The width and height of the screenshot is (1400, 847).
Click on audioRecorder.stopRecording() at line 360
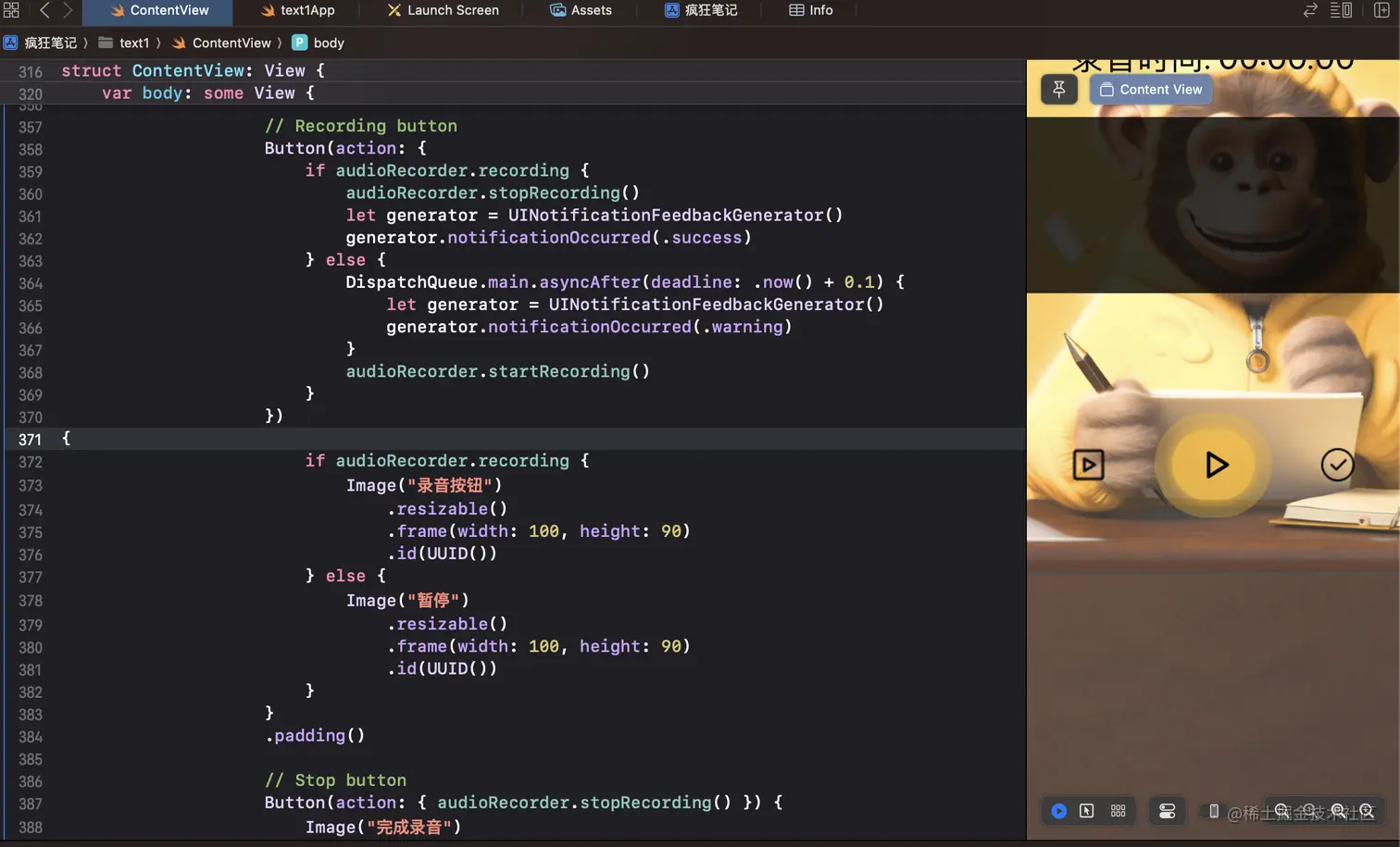click(493, 193)
